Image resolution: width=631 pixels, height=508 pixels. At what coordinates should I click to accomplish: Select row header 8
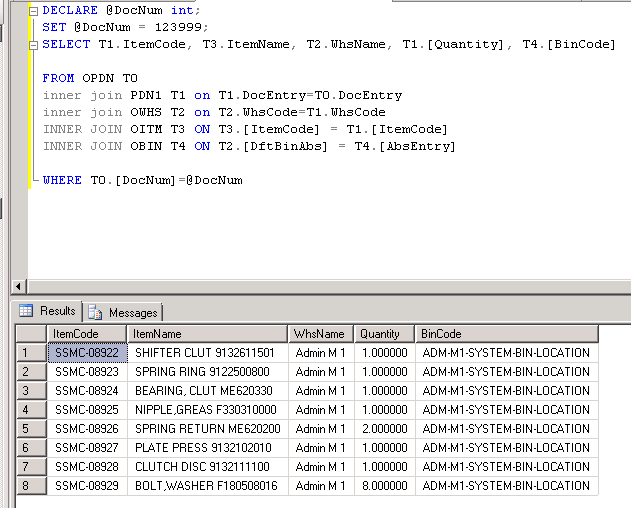(31, 485)
